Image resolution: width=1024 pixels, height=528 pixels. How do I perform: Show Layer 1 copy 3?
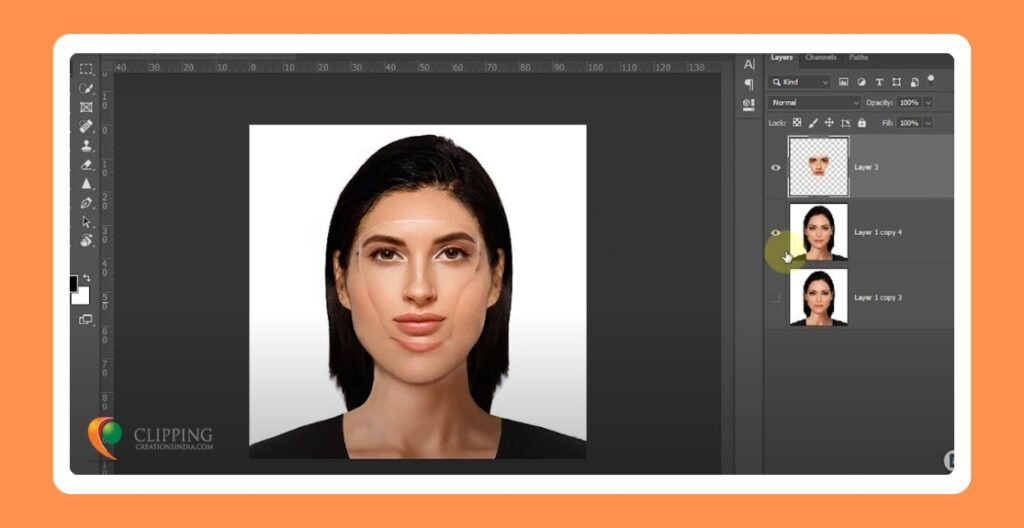click(776, 298)
